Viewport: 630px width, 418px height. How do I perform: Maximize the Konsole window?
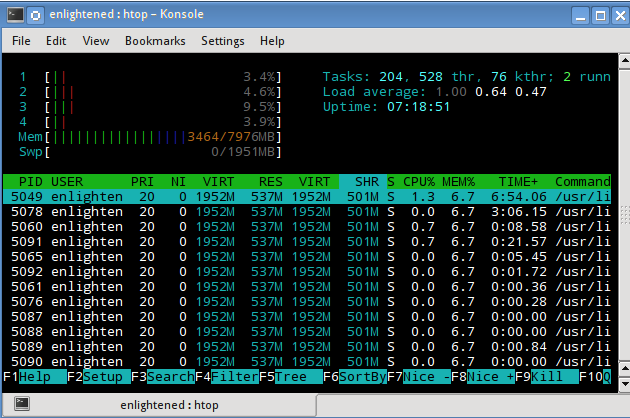[600, 16]
